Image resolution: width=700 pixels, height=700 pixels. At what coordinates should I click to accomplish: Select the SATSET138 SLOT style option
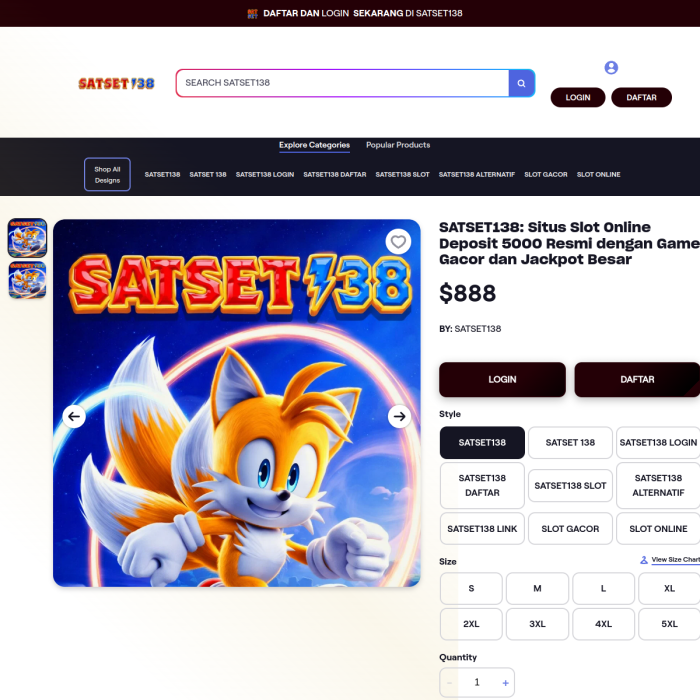pos(570,485)
